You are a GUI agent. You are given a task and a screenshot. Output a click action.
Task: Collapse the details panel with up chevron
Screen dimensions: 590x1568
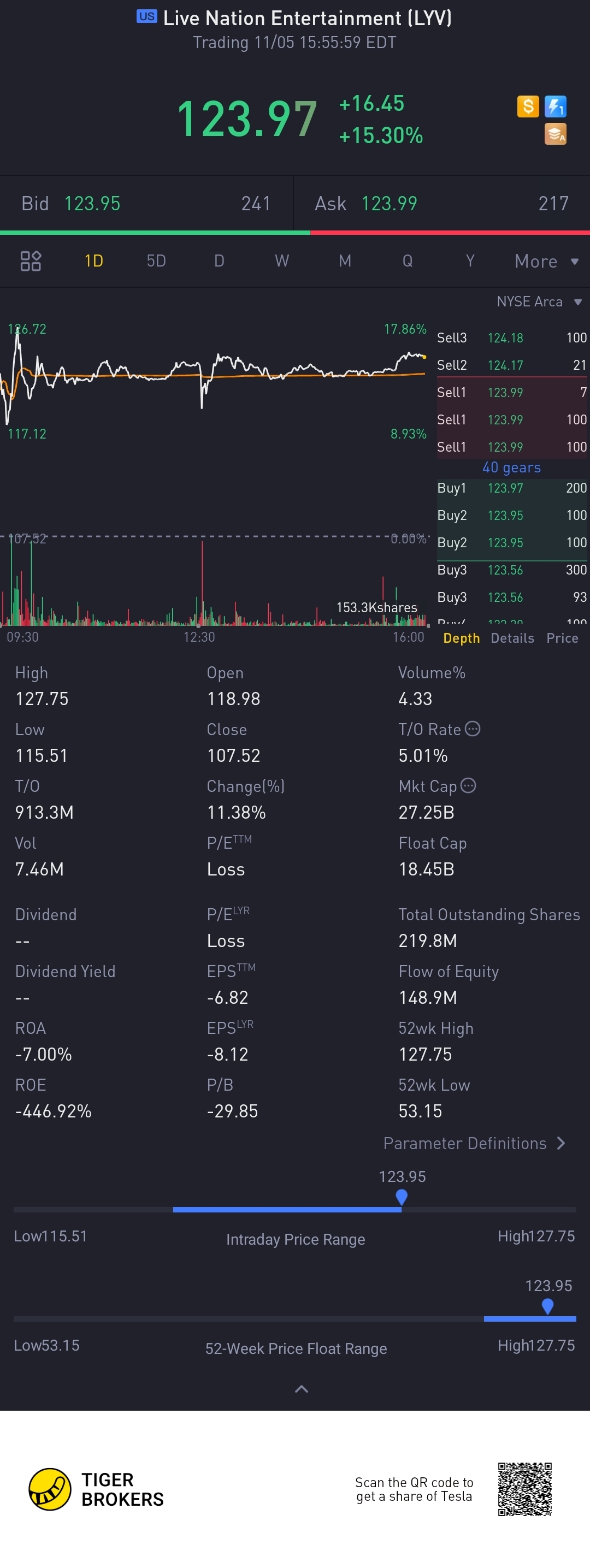click(x=302, y=1389)
